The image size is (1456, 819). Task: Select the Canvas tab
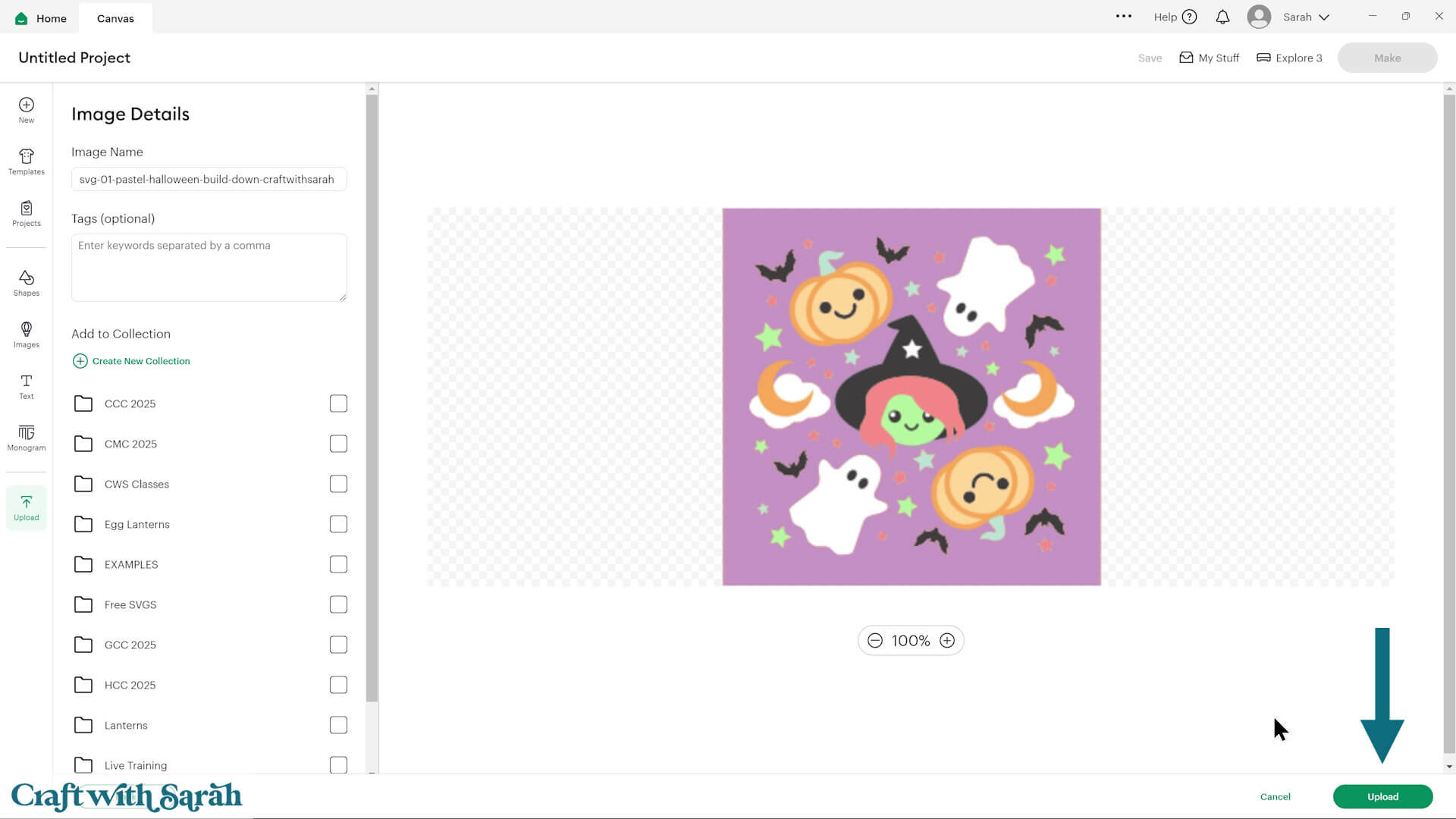pyautogui.click(x=115, y=17)
